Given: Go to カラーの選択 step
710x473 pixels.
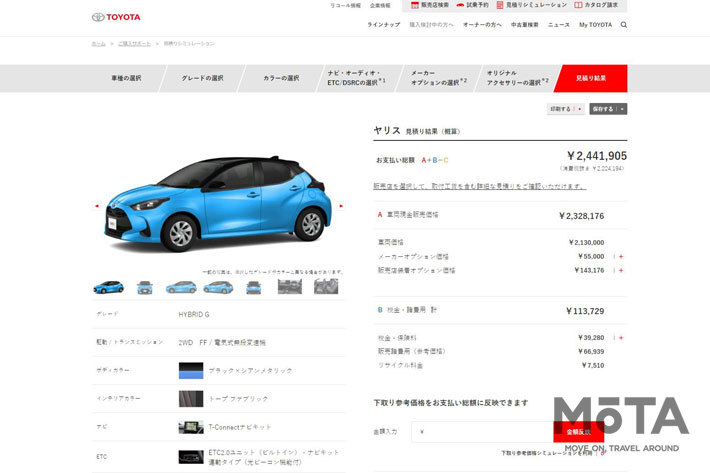Looking at the screenshot, I should coord(281,78).
